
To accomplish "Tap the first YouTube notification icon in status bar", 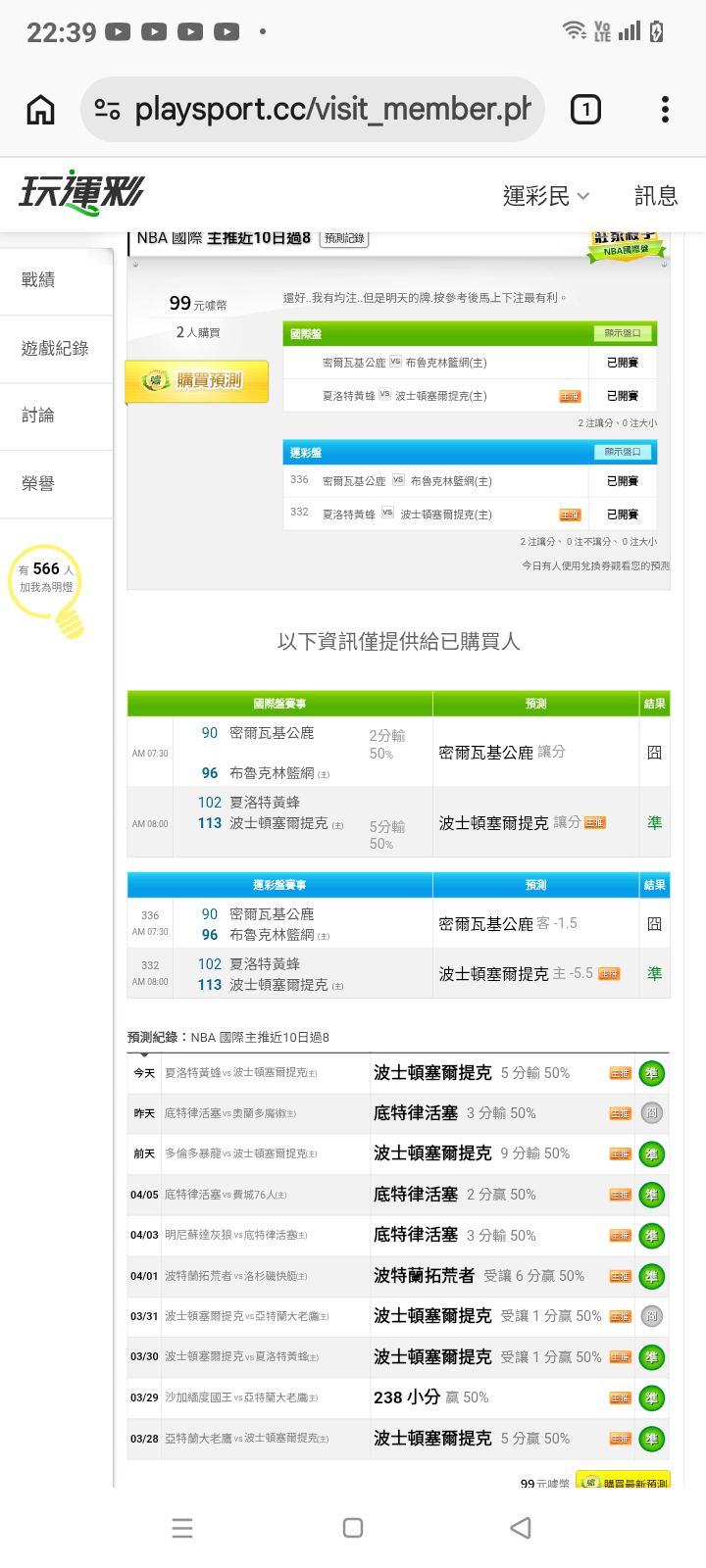I will tap(118, 32).
